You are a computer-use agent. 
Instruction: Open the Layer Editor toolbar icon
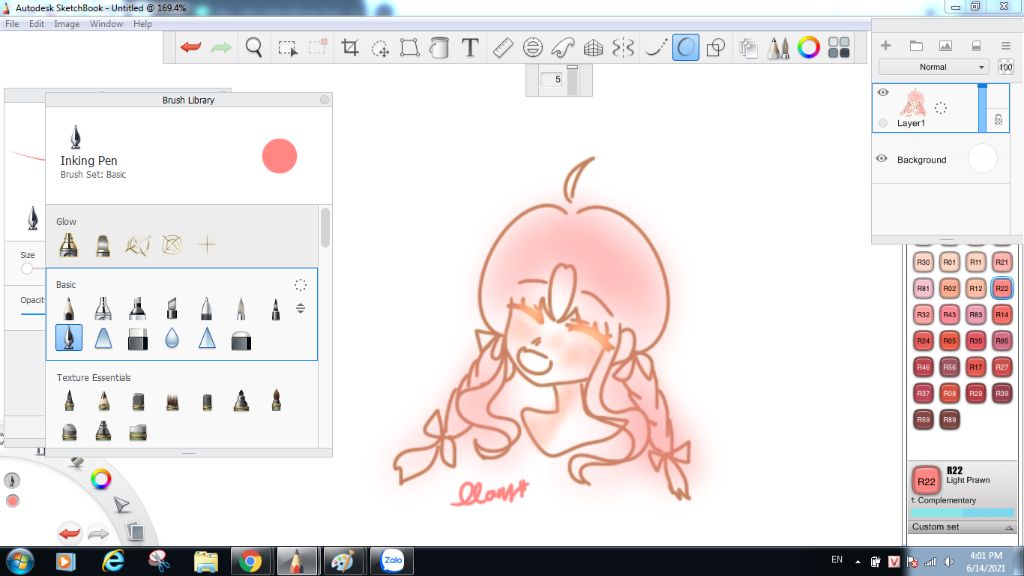[x=748, y=48]
